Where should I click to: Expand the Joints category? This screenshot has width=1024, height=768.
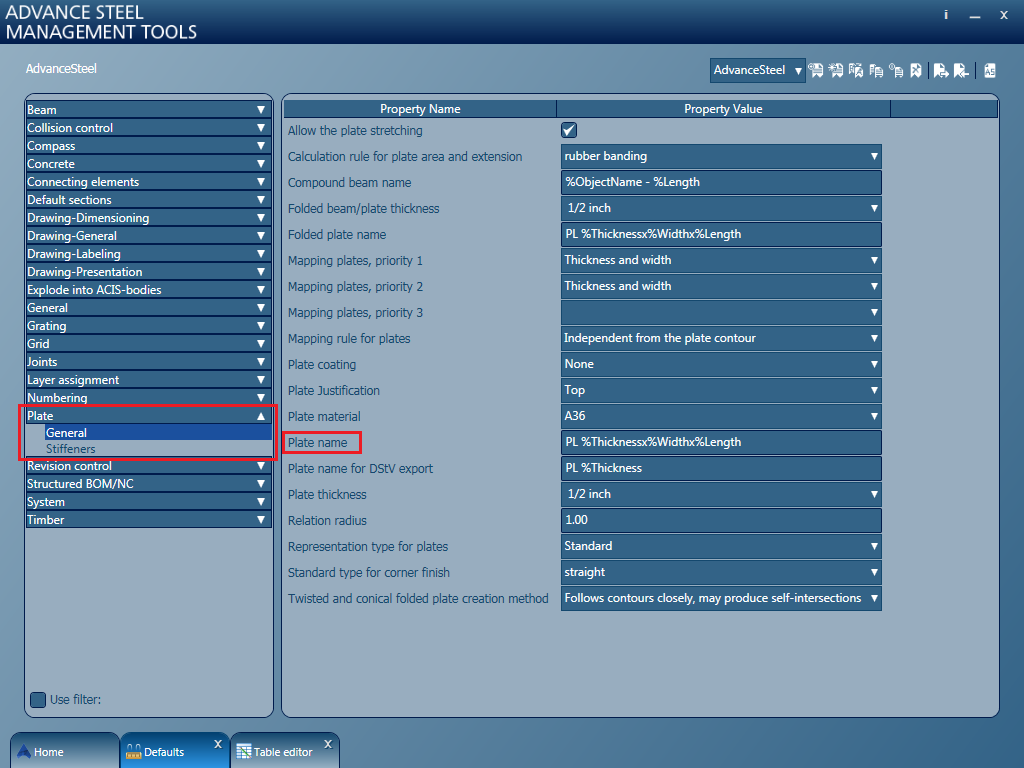point(148,361)
